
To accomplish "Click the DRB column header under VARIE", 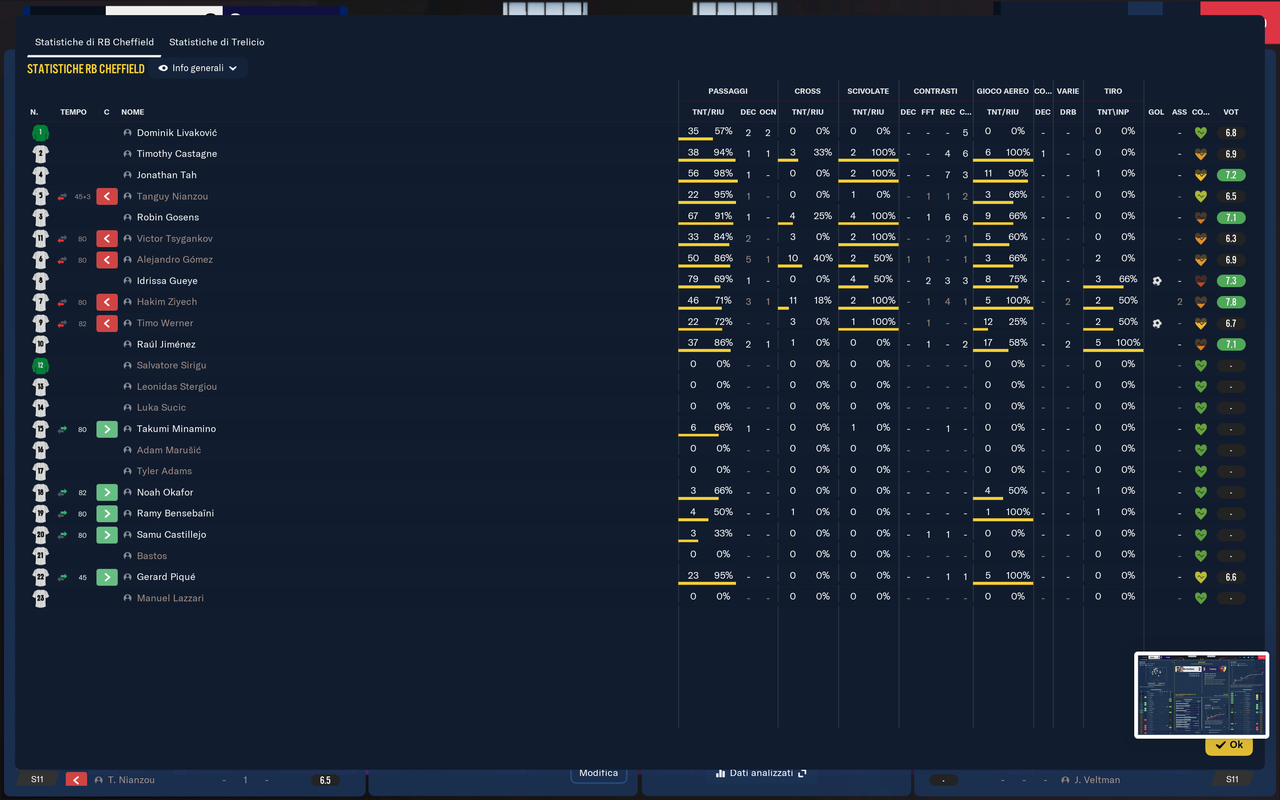I will [1068, 112].
